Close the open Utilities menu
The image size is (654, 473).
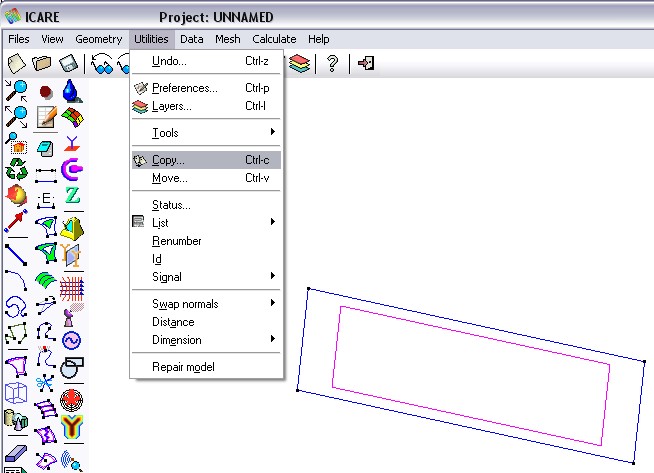pos(151,39)
